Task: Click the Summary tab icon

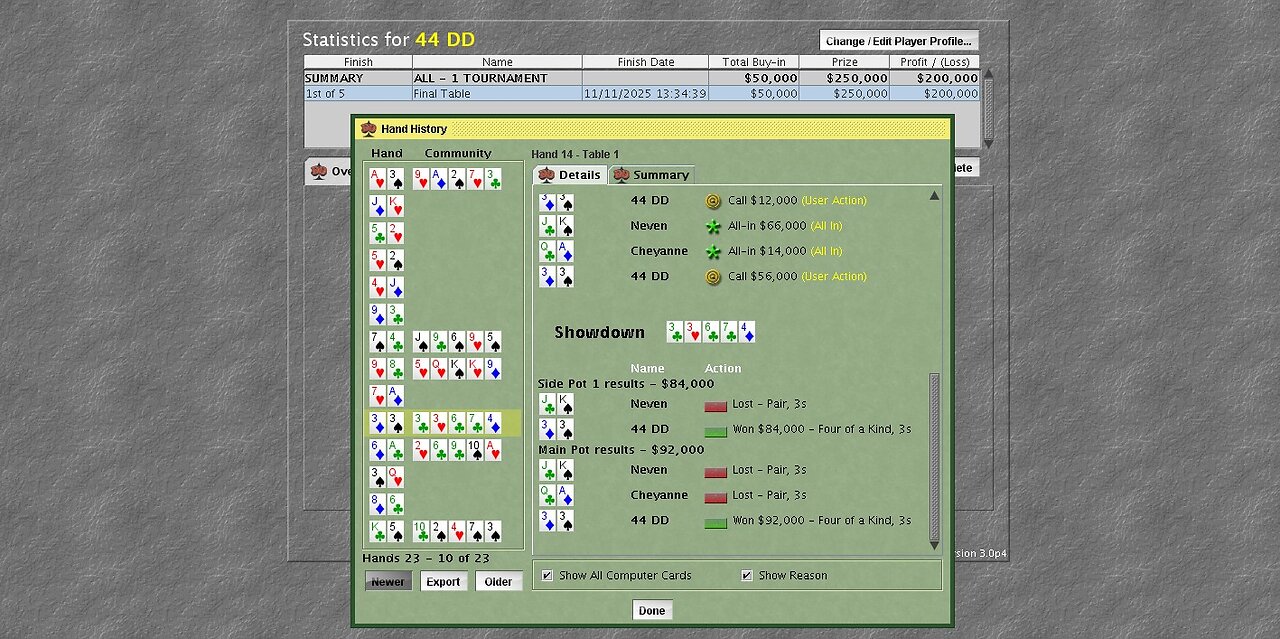Action: (621, 175)
